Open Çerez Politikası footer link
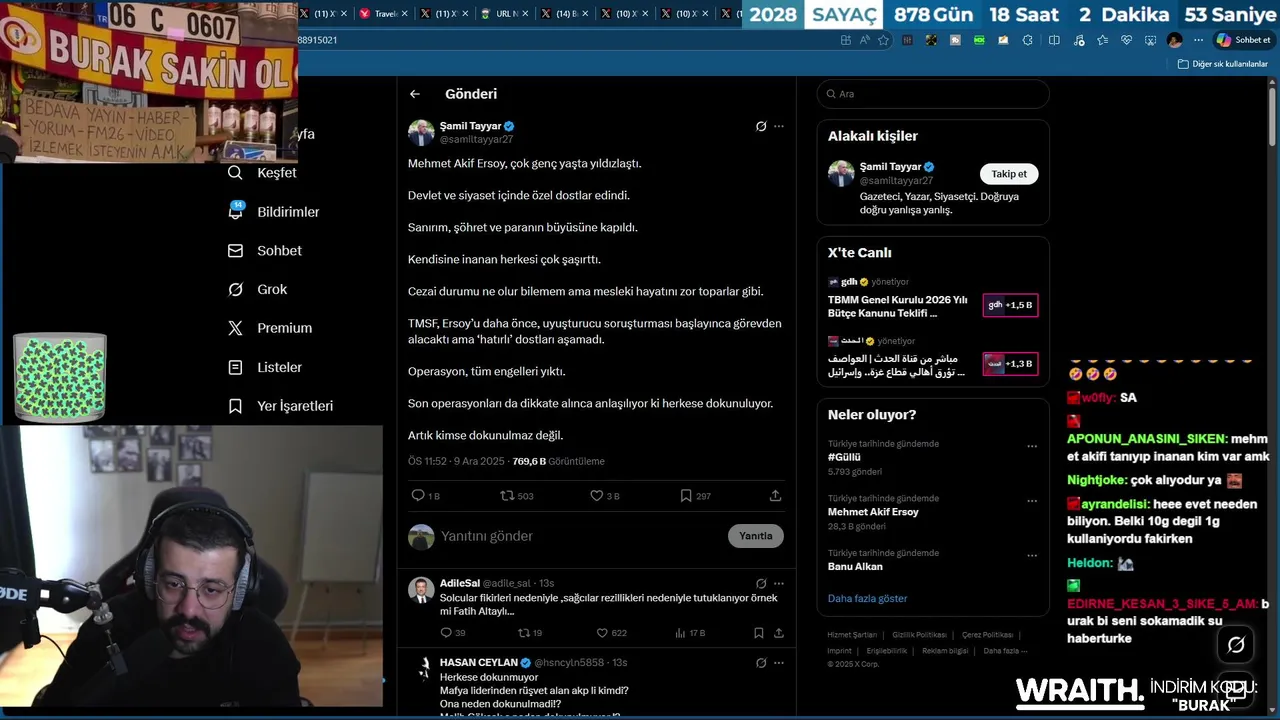 (987, 635)
